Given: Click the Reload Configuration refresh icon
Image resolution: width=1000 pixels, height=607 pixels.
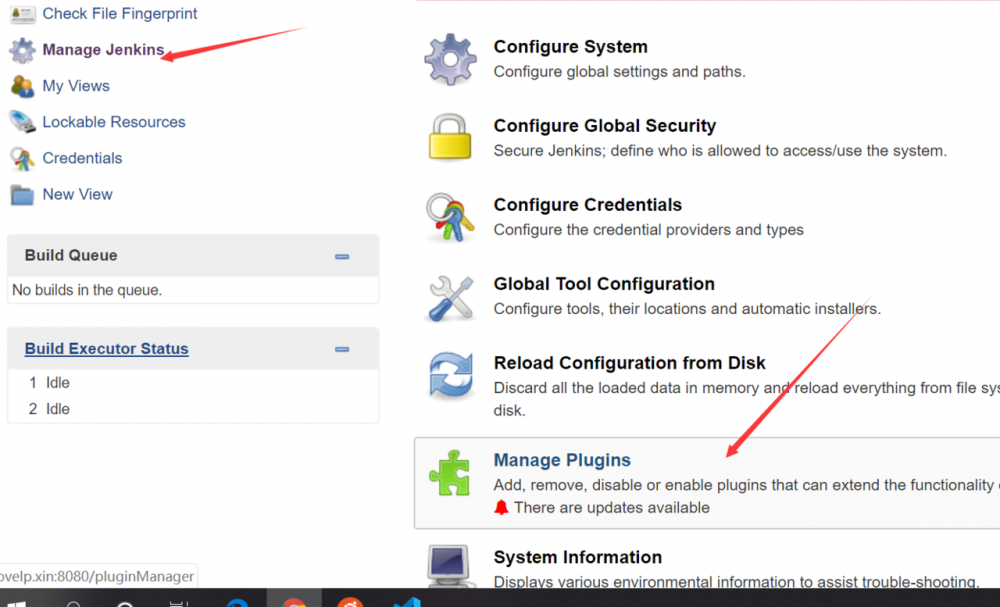Looking at the screenshot, I should (450, 376).
